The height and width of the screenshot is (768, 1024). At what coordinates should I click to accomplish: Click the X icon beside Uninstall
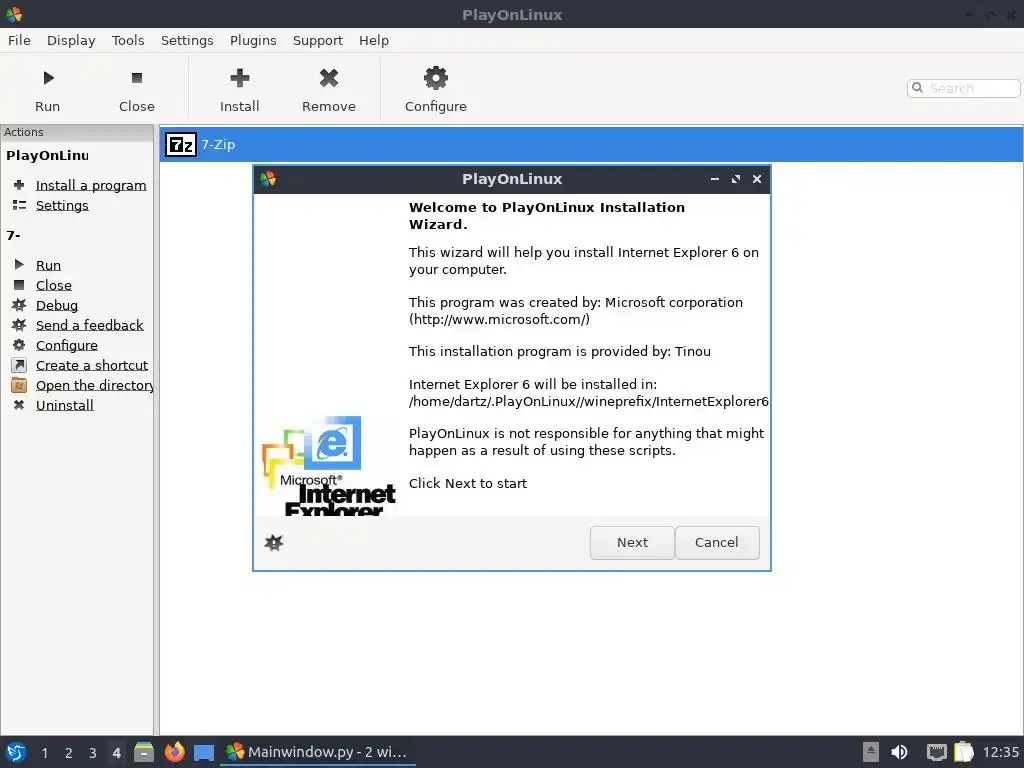[19, 405]
